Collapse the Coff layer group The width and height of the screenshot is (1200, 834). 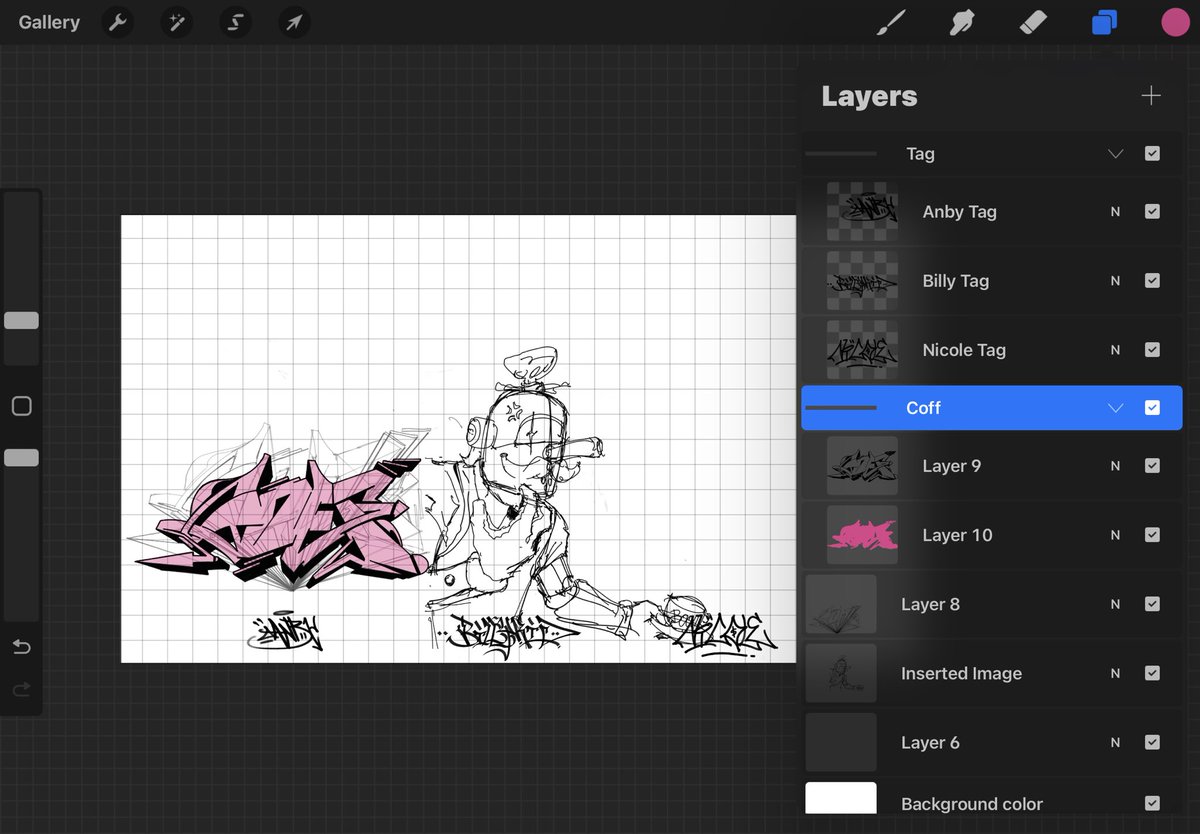coord(1116,408)
